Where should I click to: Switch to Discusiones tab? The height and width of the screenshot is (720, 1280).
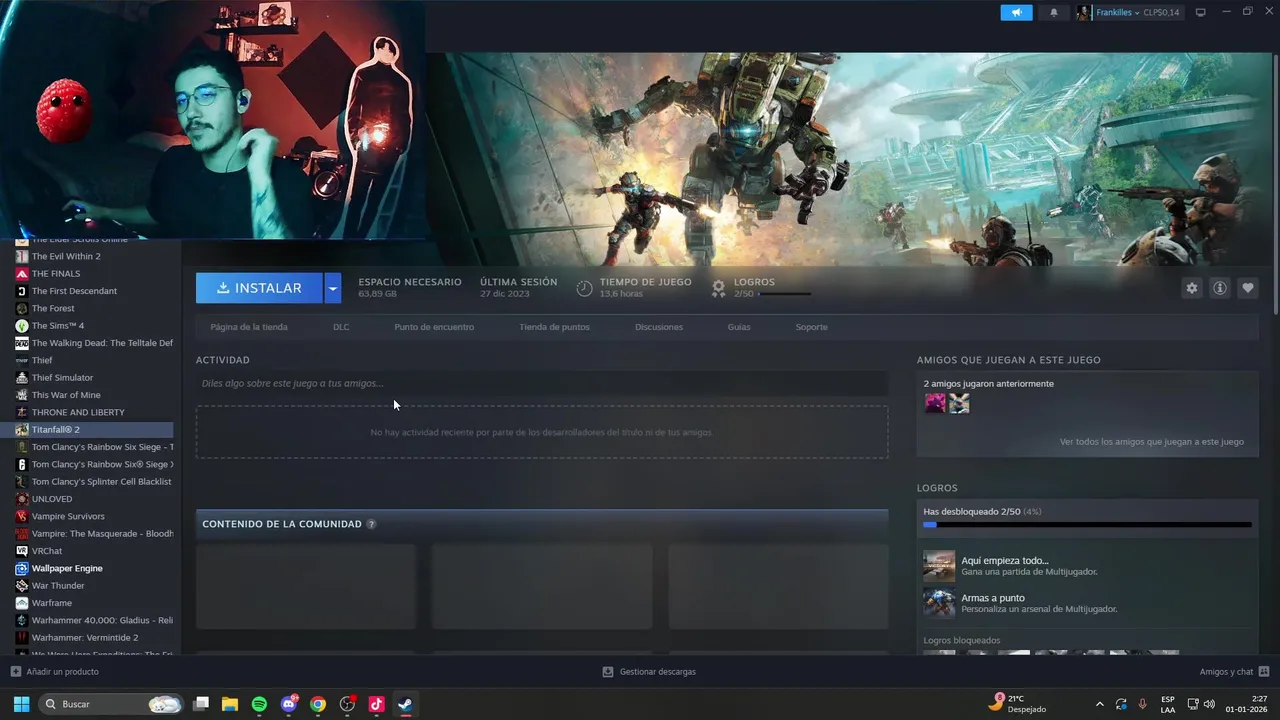point(659,327)
